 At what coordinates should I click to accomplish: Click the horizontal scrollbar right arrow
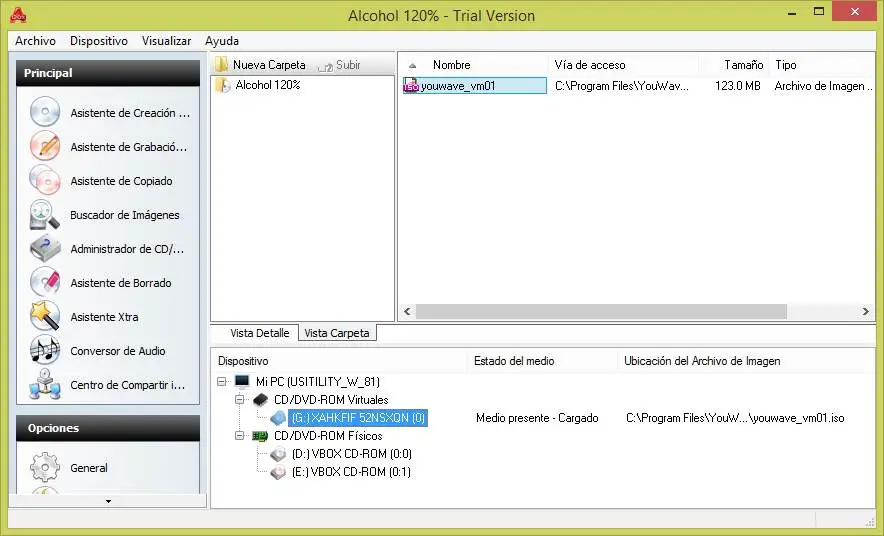865,311
